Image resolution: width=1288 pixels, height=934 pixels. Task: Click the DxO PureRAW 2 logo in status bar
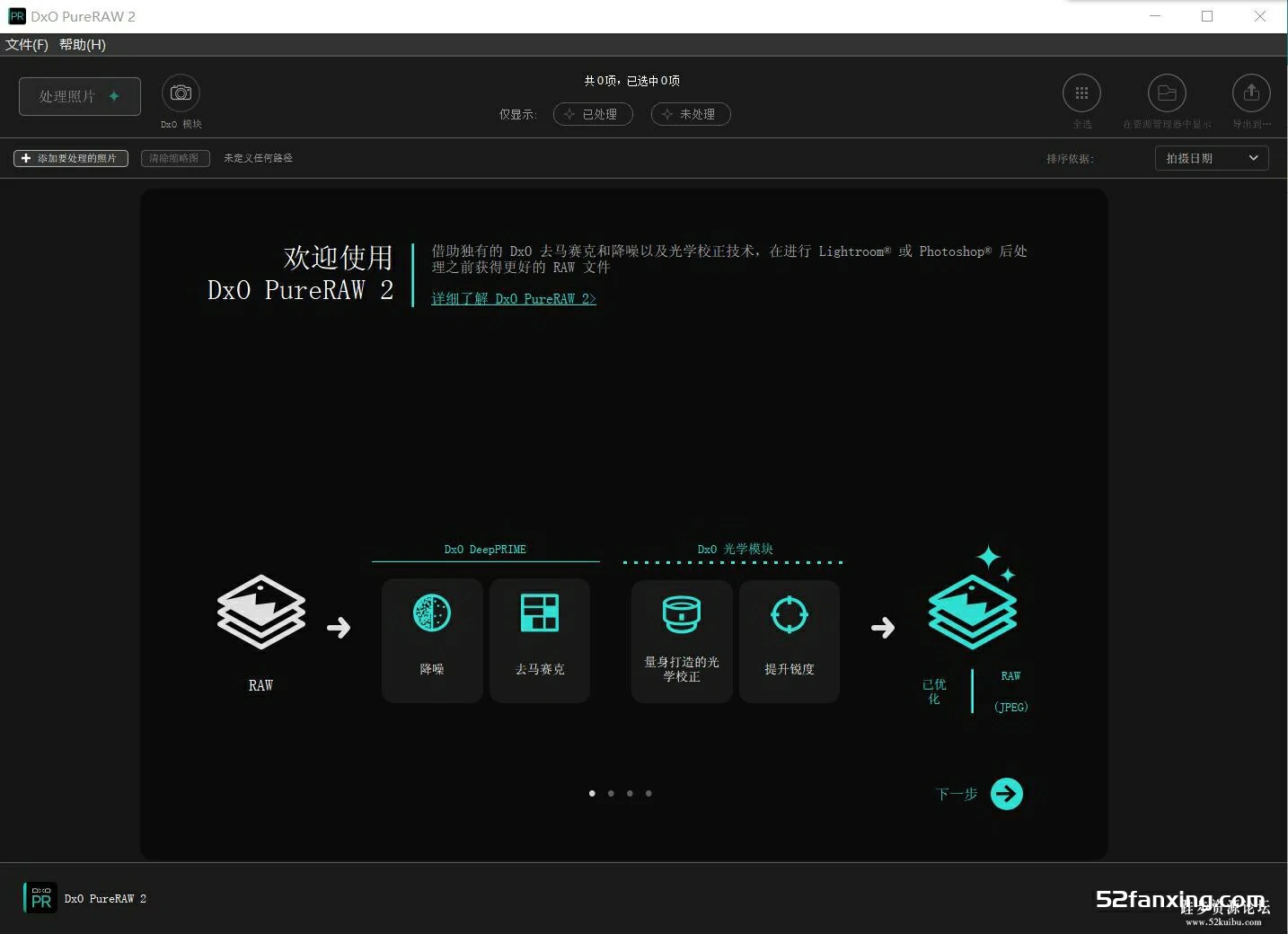[40, 898]
